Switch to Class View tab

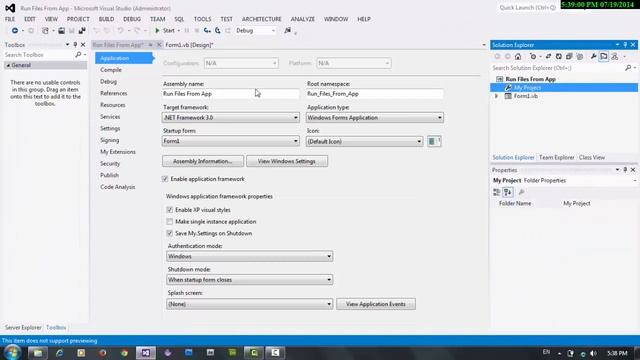coord(592,157)
